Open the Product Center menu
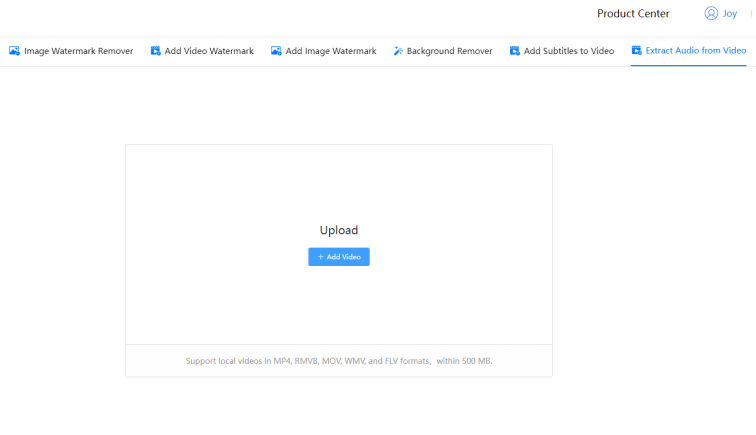Image resolution: width=756 pixels, height=435 pixels. 633,14
